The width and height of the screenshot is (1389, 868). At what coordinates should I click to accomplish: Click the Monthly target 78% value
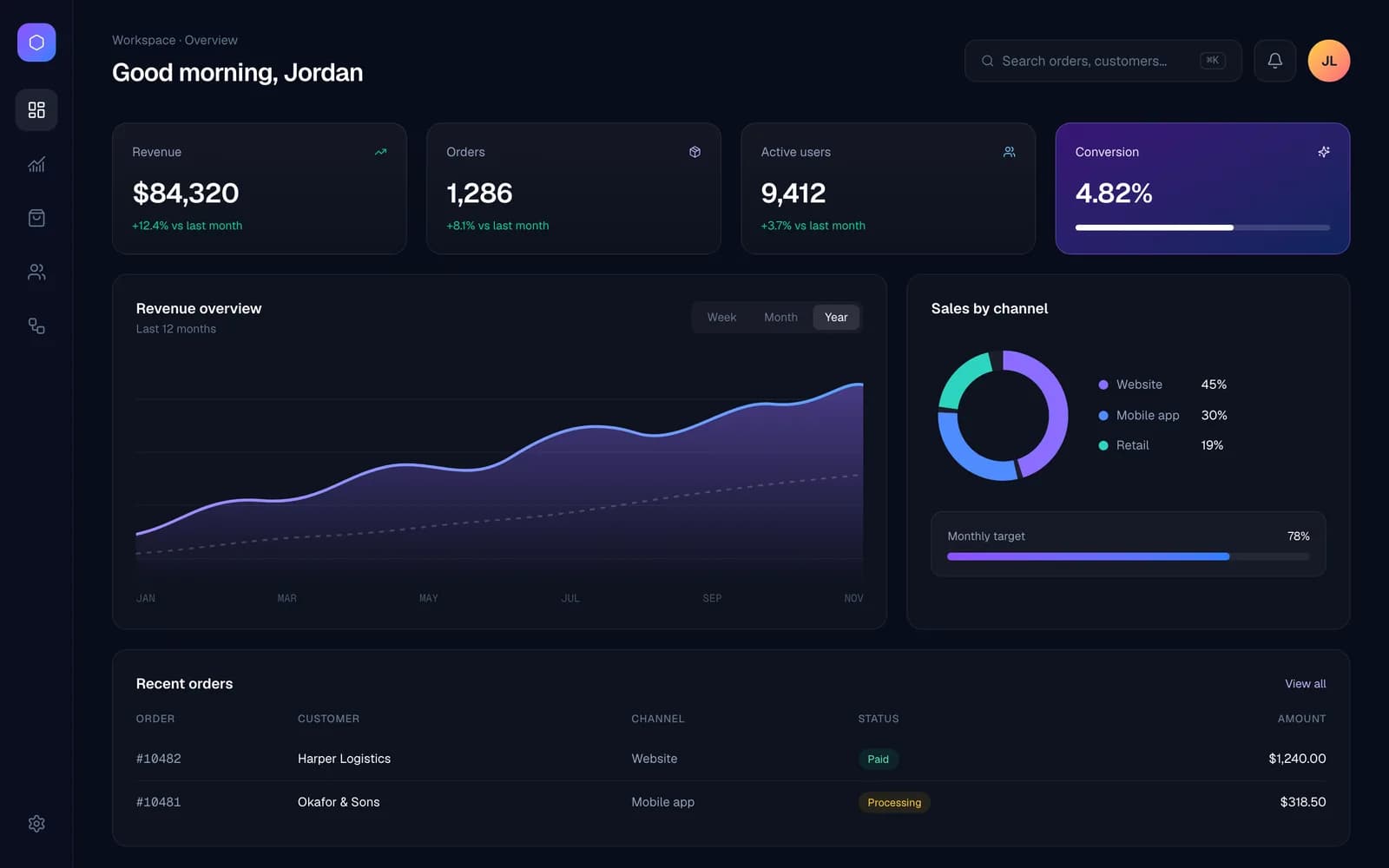tap(1298, 536)
